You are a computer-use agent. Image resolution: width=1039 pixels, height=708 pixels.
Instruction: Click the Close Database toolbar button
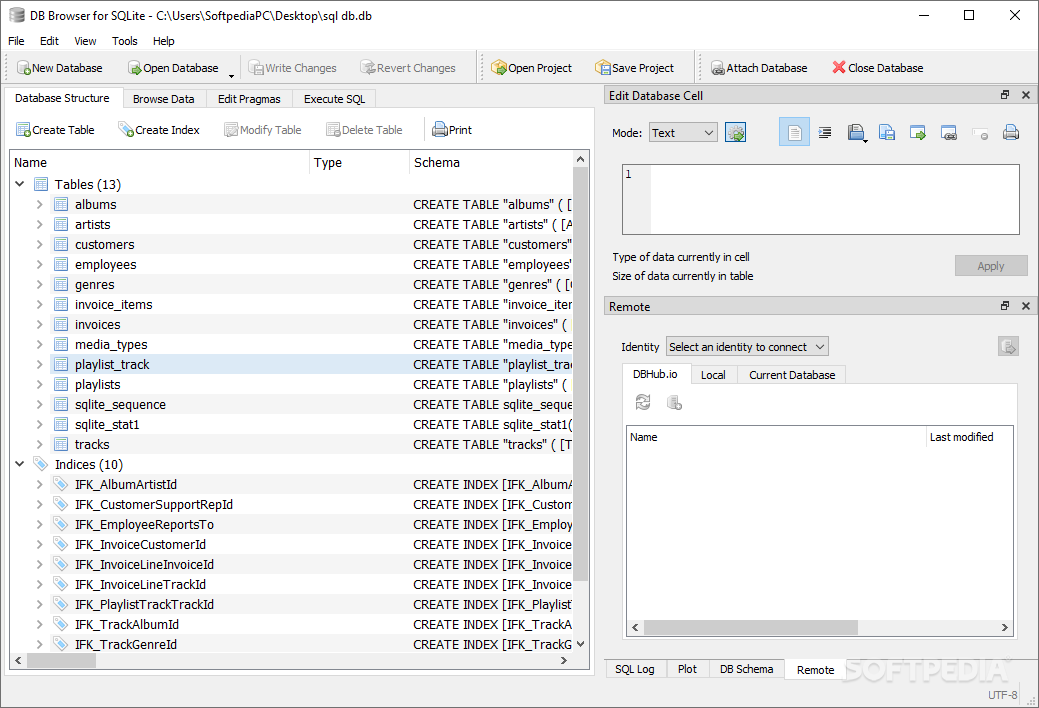(x=878, y=68)
